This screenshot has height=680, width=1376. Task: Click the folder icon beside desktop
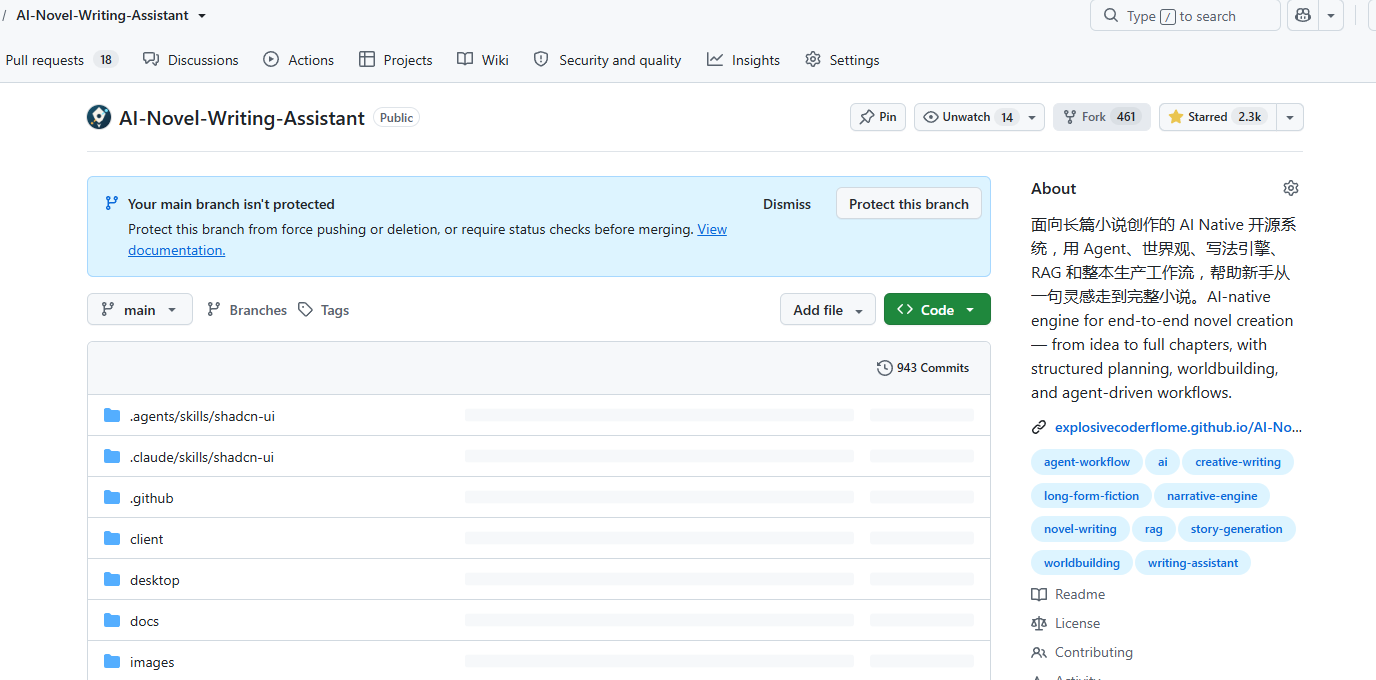tap(112, 579)
